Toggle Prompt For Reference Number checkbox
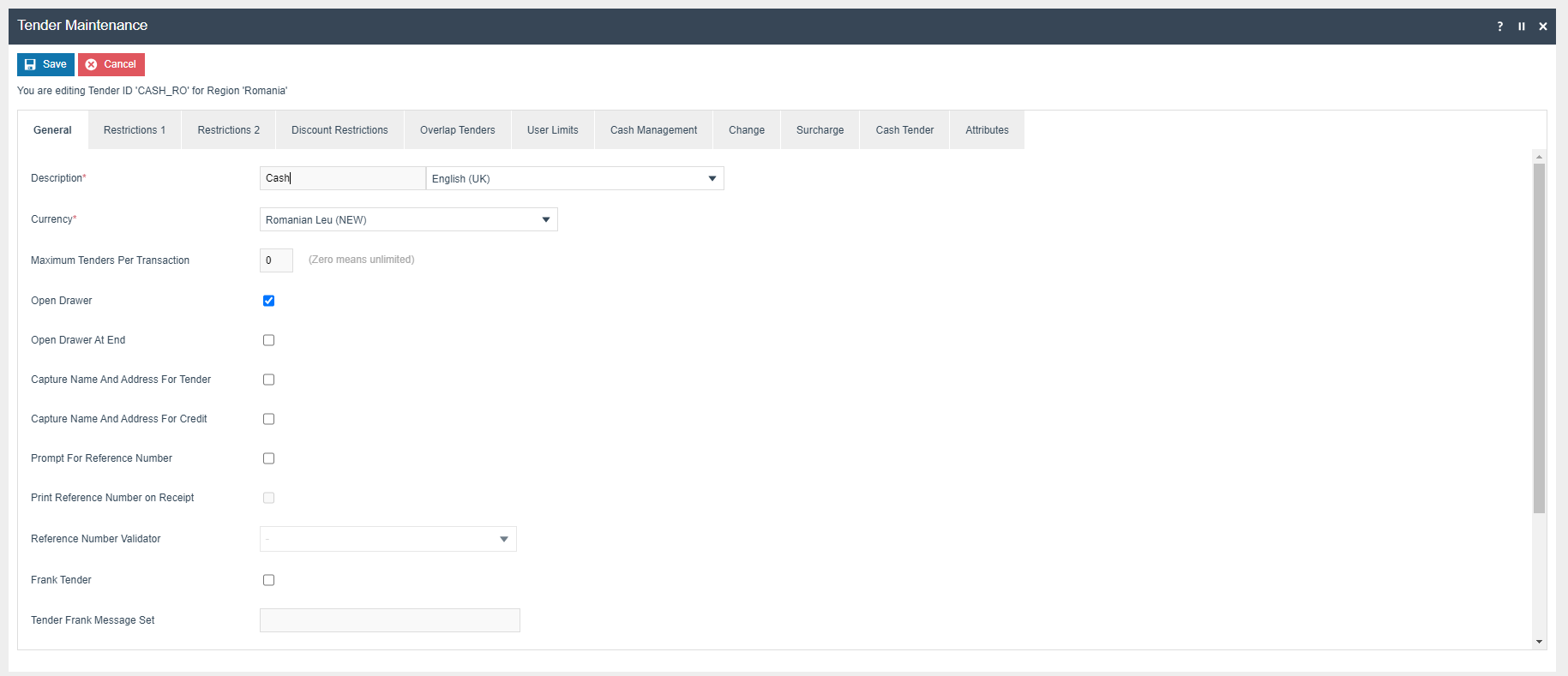This screenshot has width=1568, height=676. (x=268, y=458)
